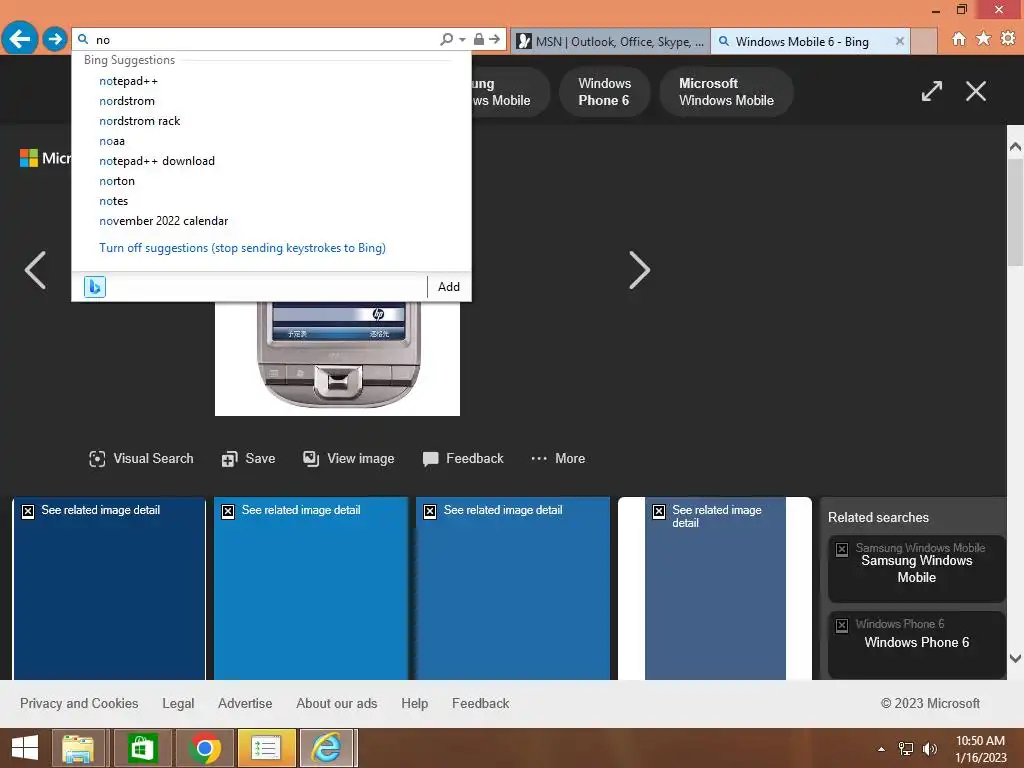Open volume speaker tray icon
This screenshot has height=768, width=1024.
(x=929, y=749)
